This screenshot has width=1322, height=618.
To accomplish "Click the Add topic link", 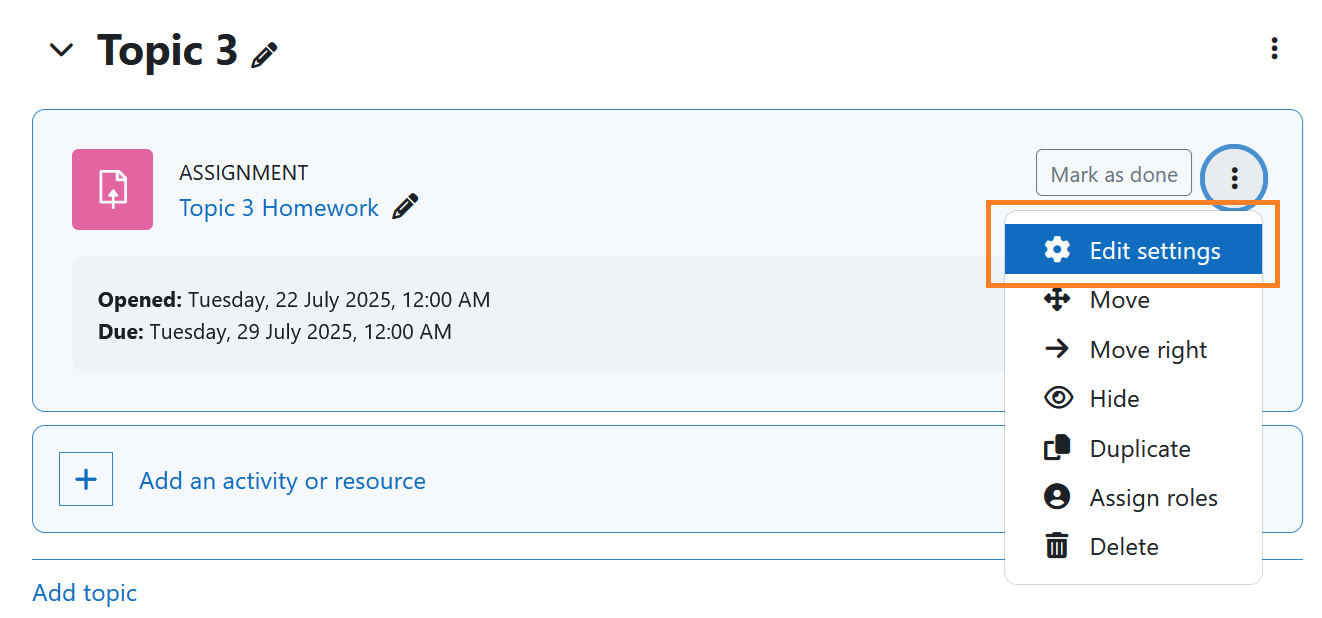I will click(x=84, y=593).
